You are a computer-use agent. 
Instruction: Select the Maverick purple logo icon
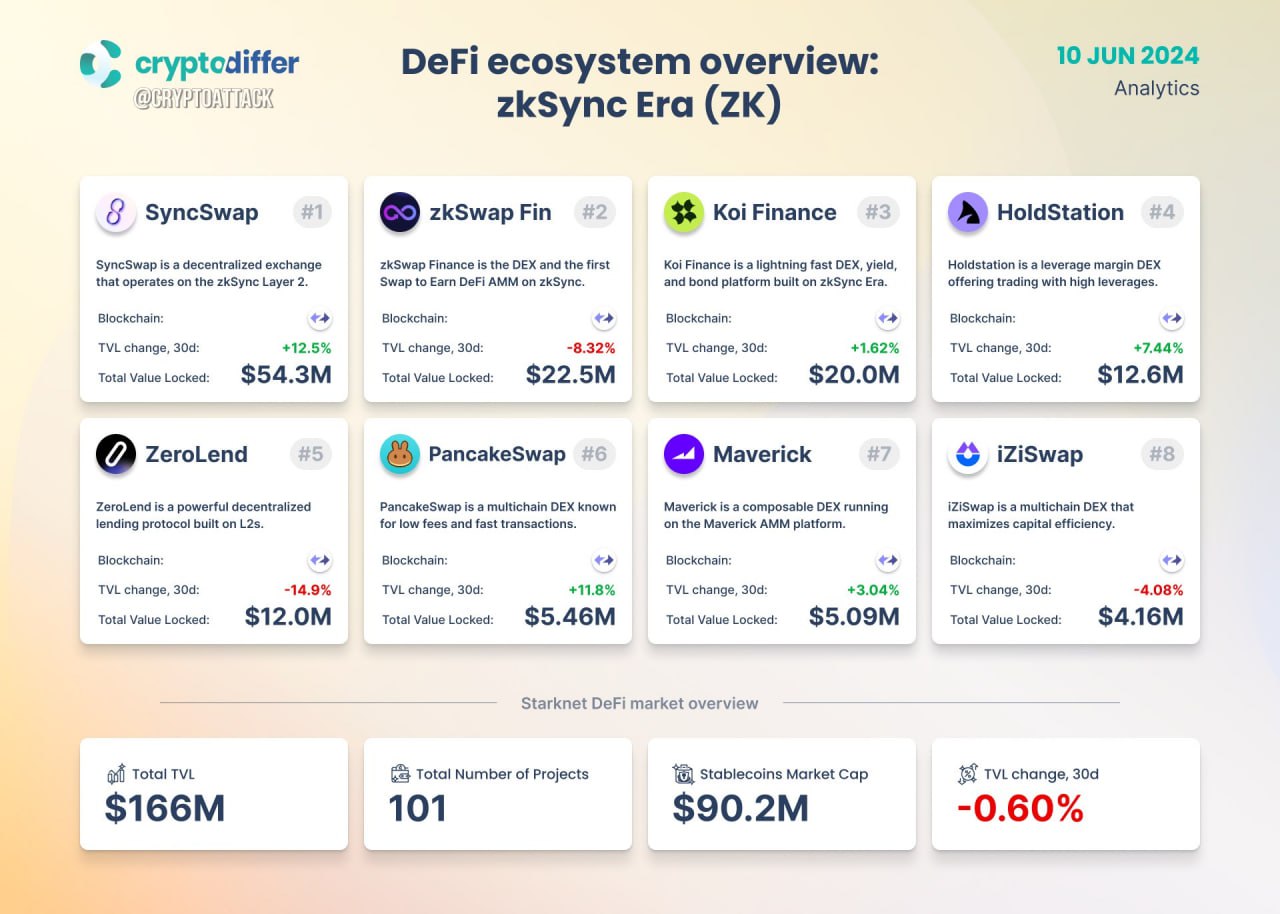[x=684, y=454]
